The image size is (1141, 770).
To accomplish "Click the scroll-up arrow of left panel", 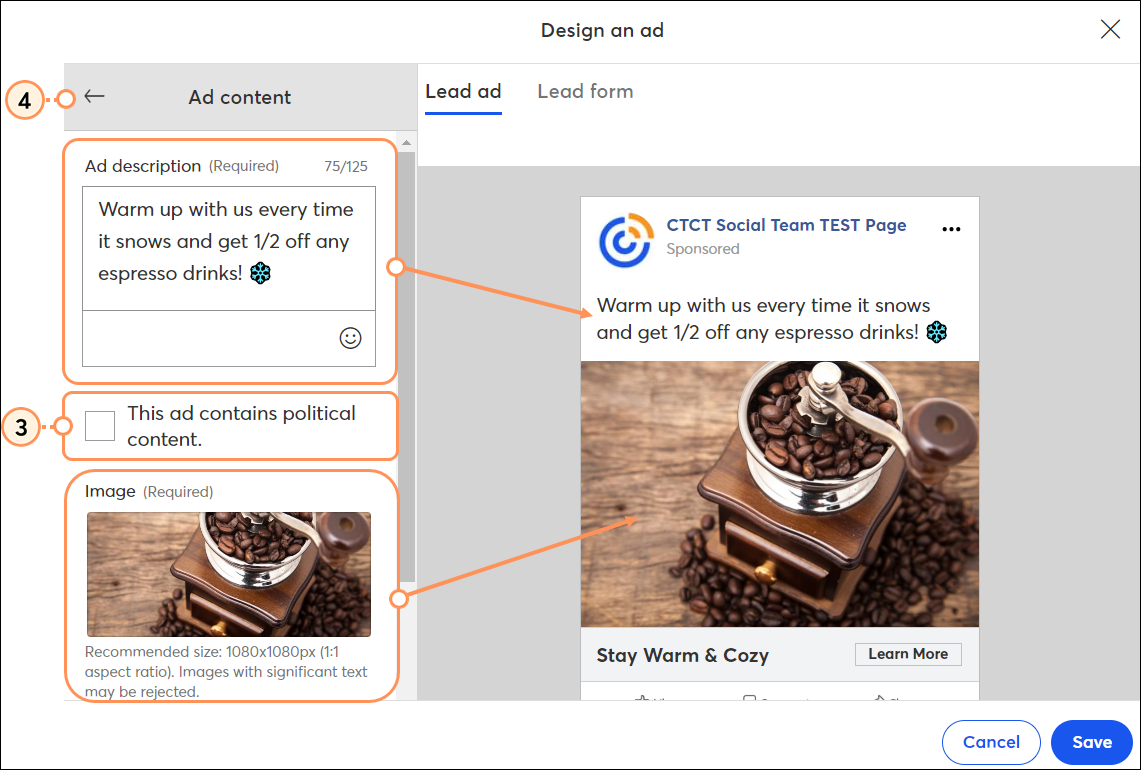I will pyautogui.click(x=407, y=143).
